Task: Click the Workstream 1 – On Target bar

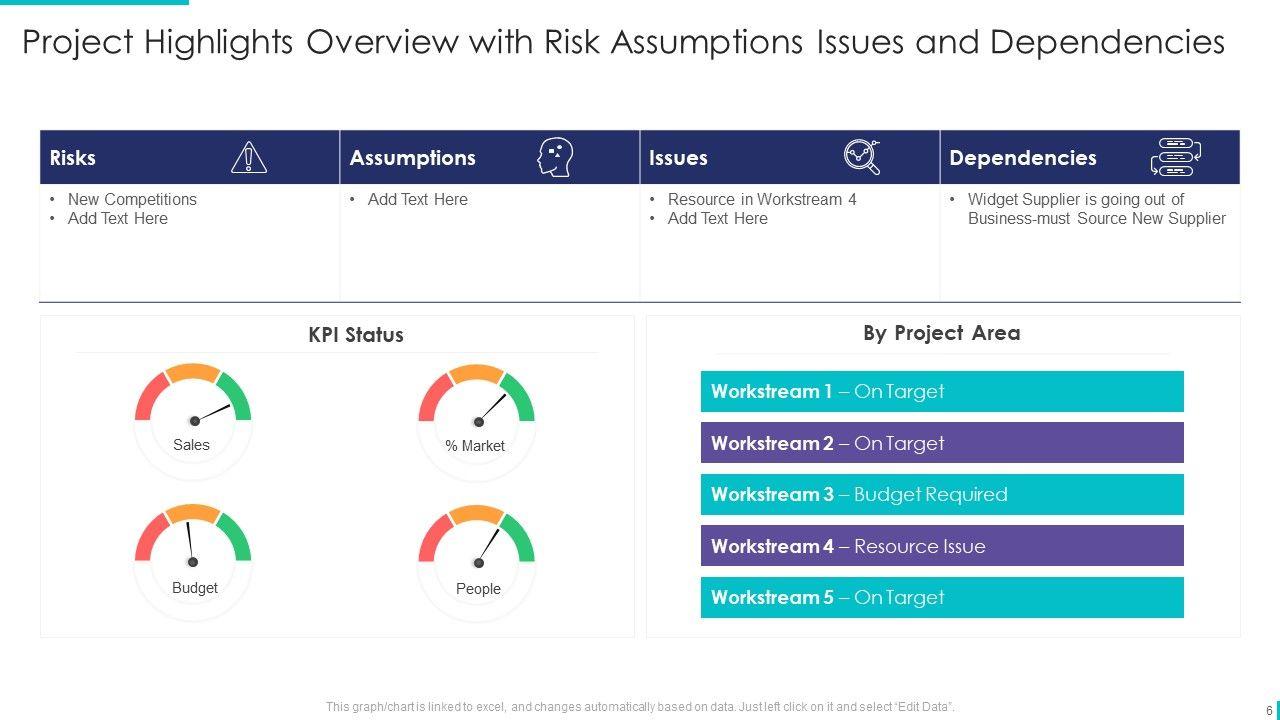Action: 941,392
